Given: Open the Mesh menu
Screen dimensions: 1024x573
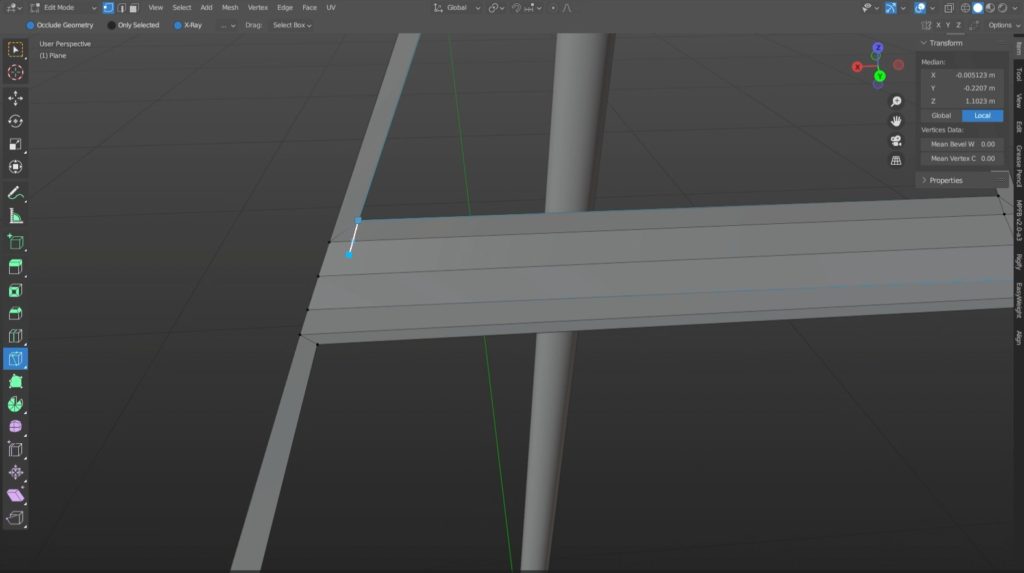Looking at the screenshot, I should pyautogui.click(x=230, y=7).
